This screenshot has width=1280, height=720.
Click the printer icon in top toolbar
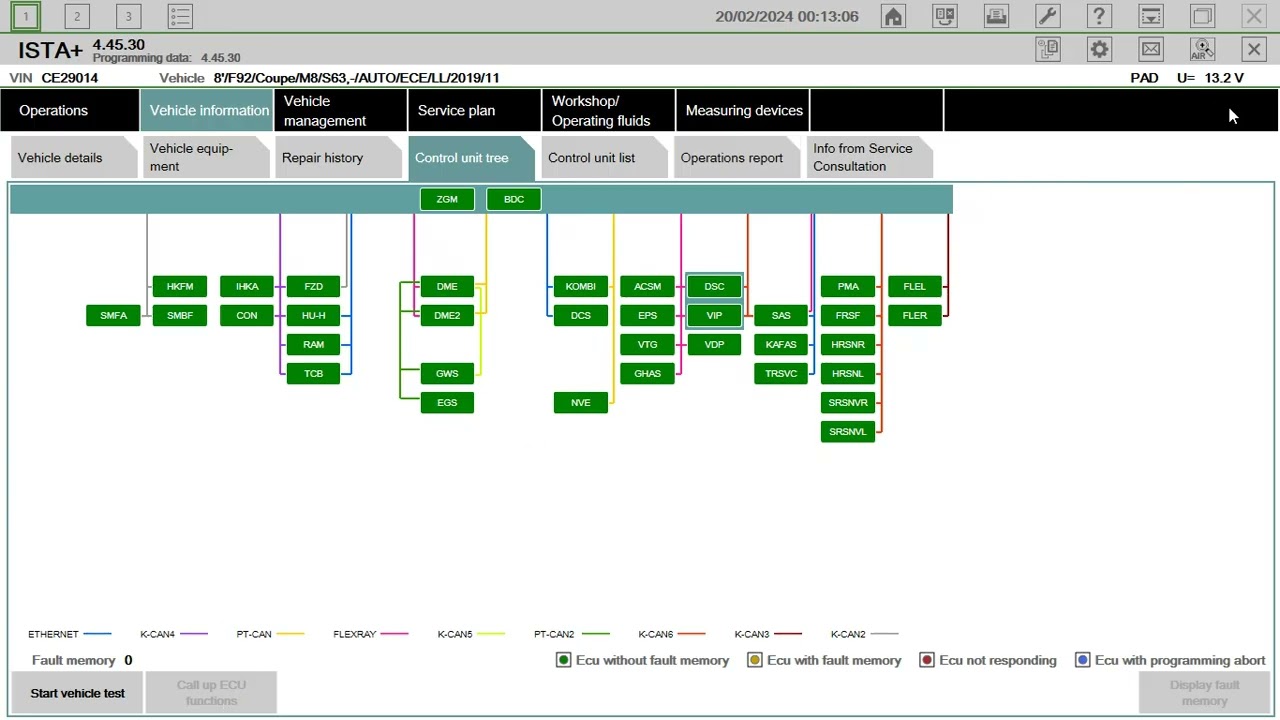[x=996, y=16]
